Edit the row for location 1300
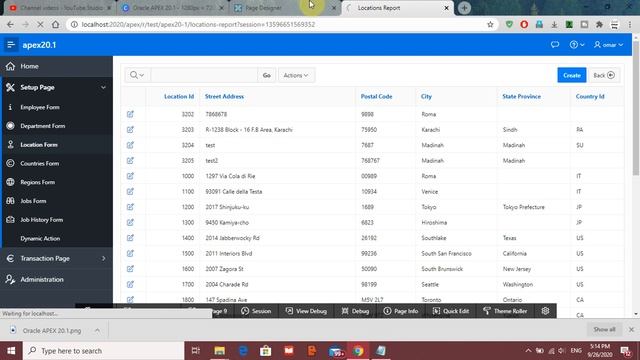The width and height of the screenshot is (640, 360). 130,222
